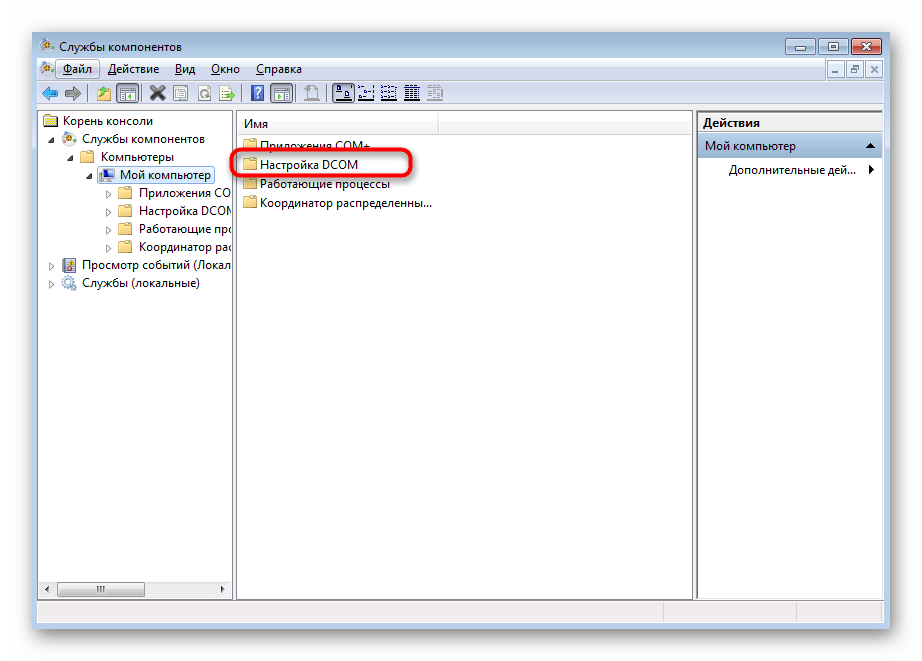Collapse the Мой компьютер tree node
The width and height of the screenshot is (922, 661).
[89, 176]
